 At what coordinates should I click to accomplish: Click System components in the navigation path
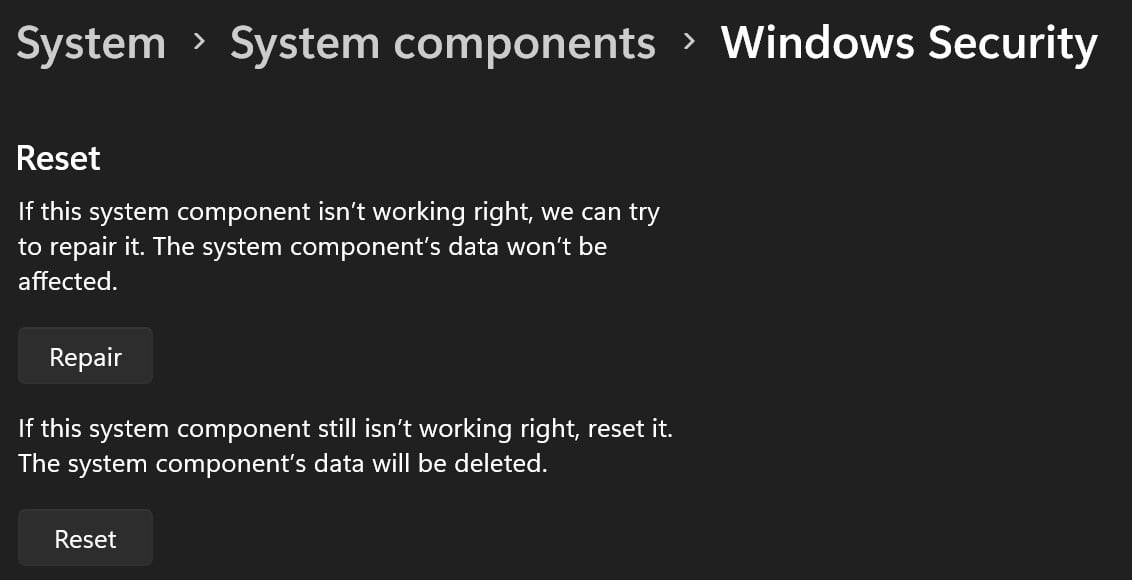click(443, 42)
